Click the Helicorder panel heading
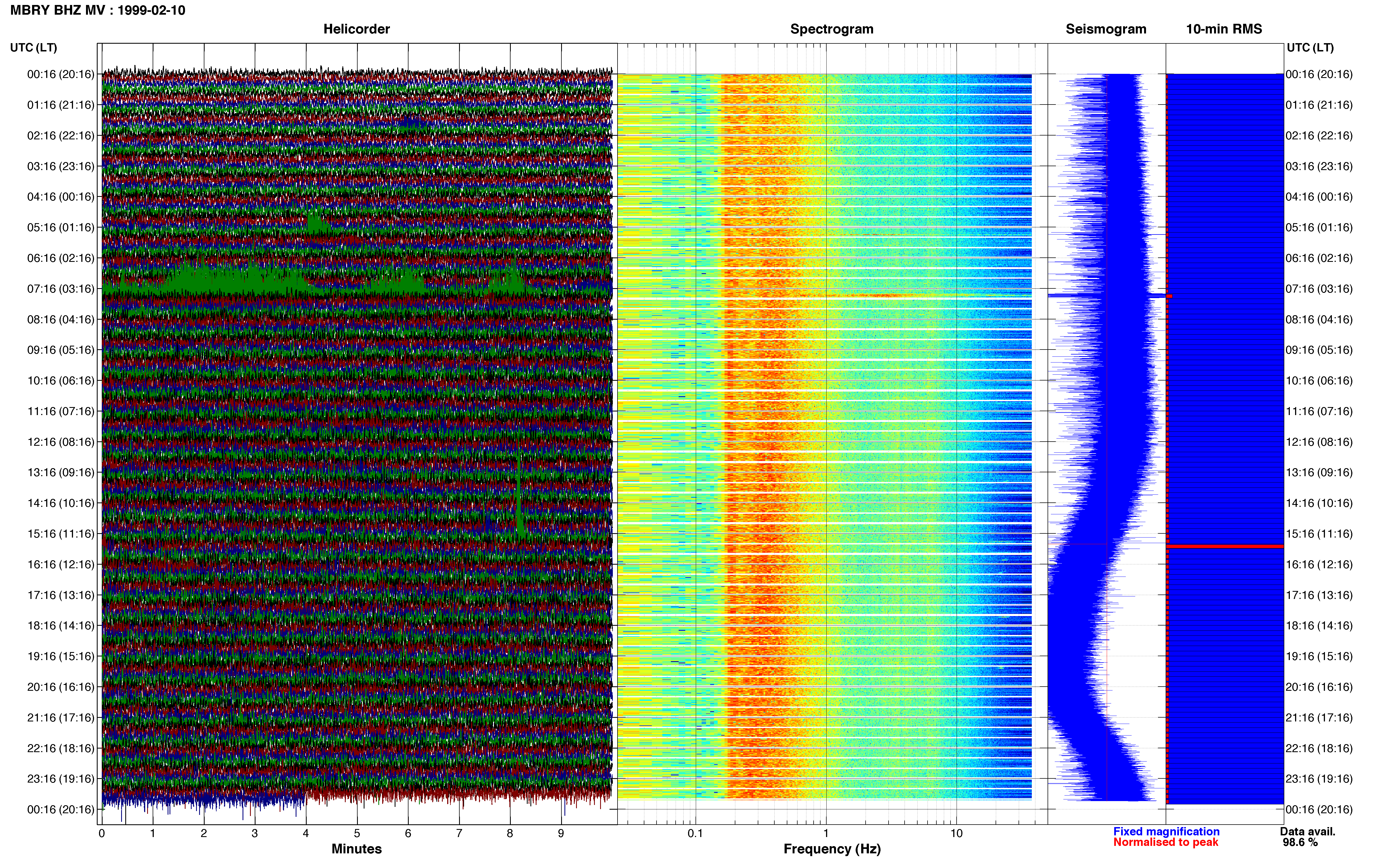Screen dimensions: 1388x868 click(x=356, y=29)
